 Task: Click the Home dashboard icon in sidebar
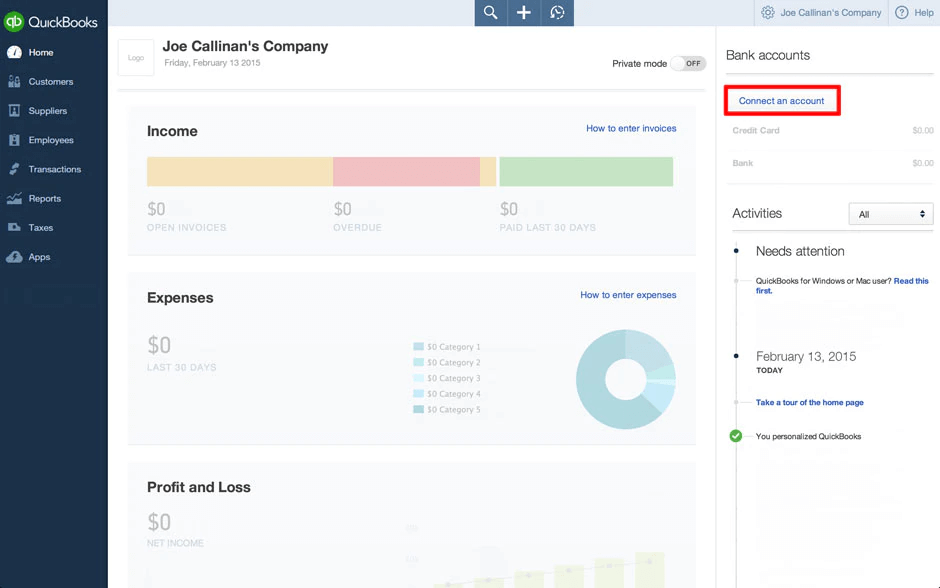click(14, 53)
